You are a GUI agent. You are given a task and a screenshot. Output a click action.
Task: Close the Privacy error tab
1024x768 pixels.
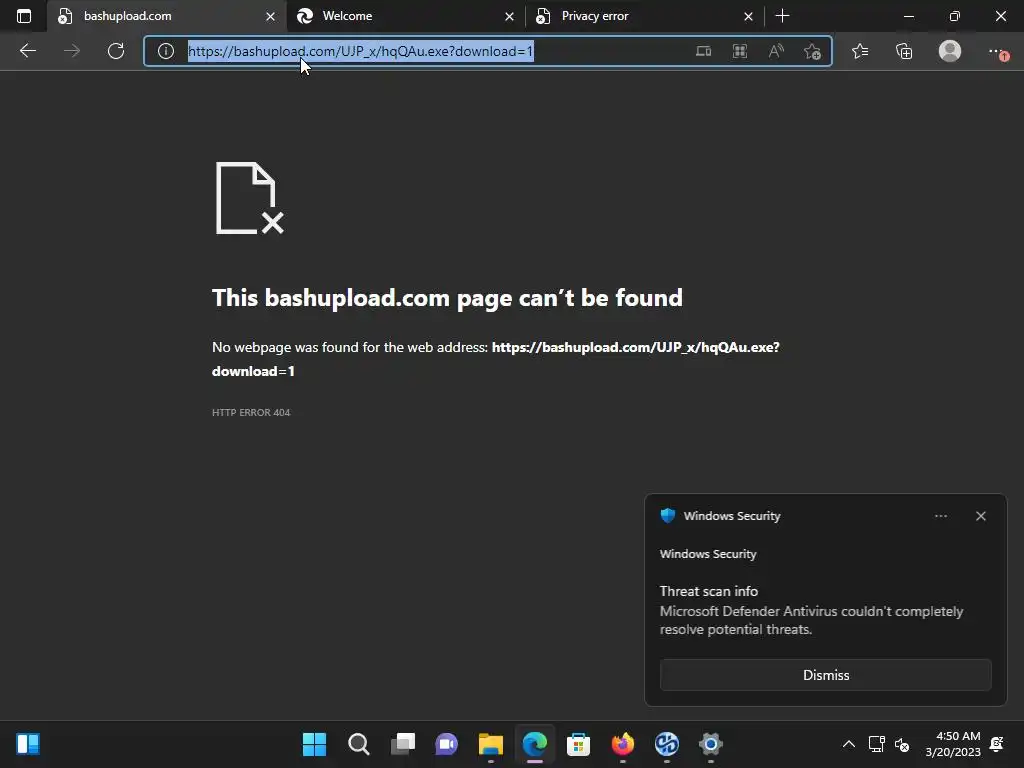(748, 16)
